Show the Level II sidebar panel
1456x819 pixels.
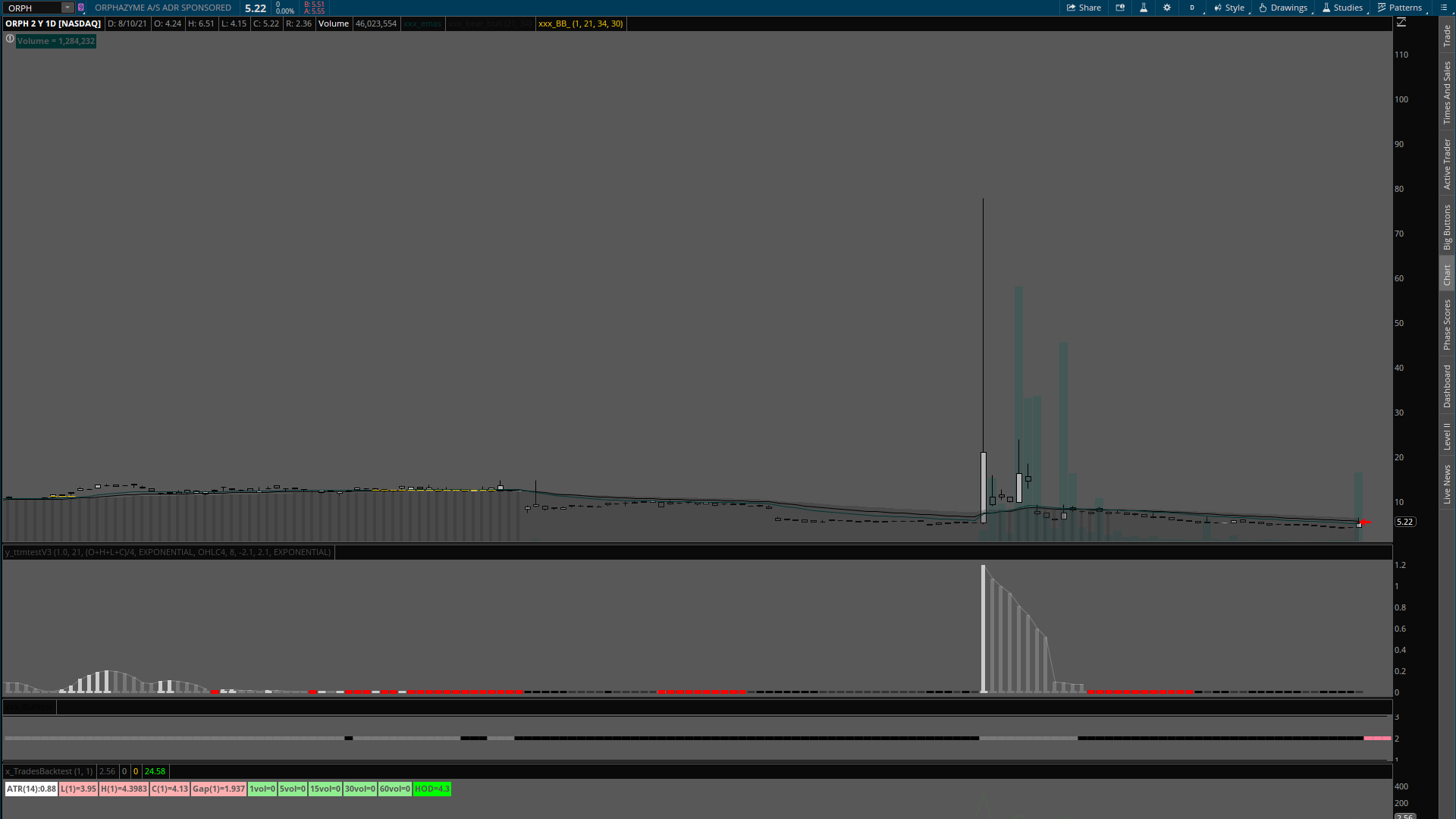pyautogui.click(x=1447, y=436)
